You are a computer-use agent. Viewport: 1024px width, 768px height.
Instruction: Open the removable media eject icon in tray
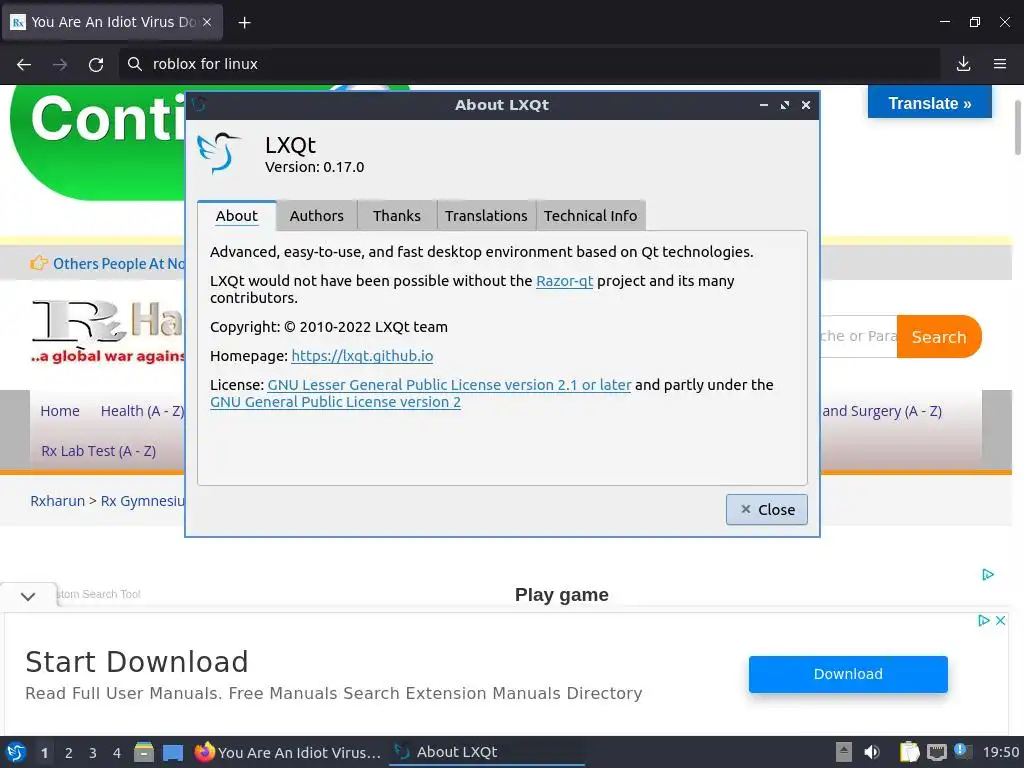(844, 752)
